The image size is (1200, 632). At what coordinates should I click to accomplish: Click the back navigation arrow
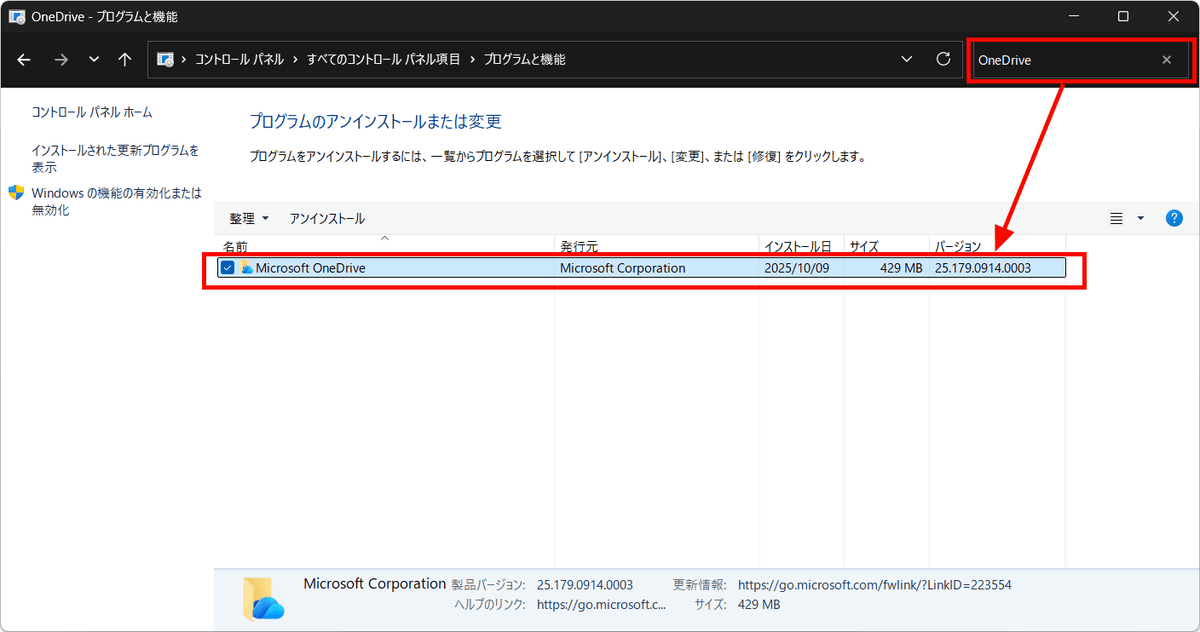click(24, 60)
